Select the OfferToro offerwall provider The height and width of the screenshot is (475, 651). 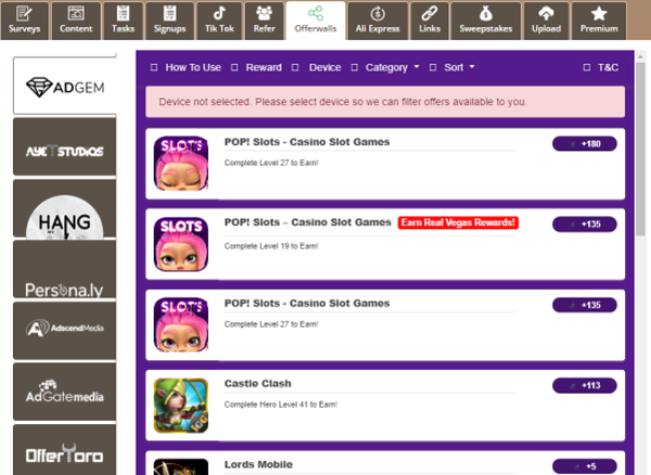(65, 450)
